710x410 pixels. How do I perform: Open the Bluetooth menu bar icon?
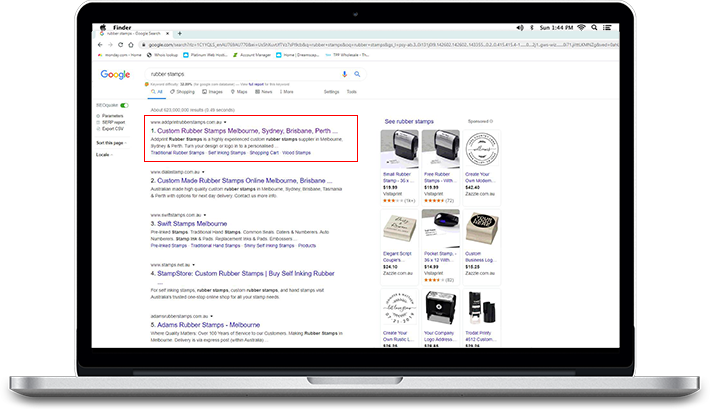(532, 28)
